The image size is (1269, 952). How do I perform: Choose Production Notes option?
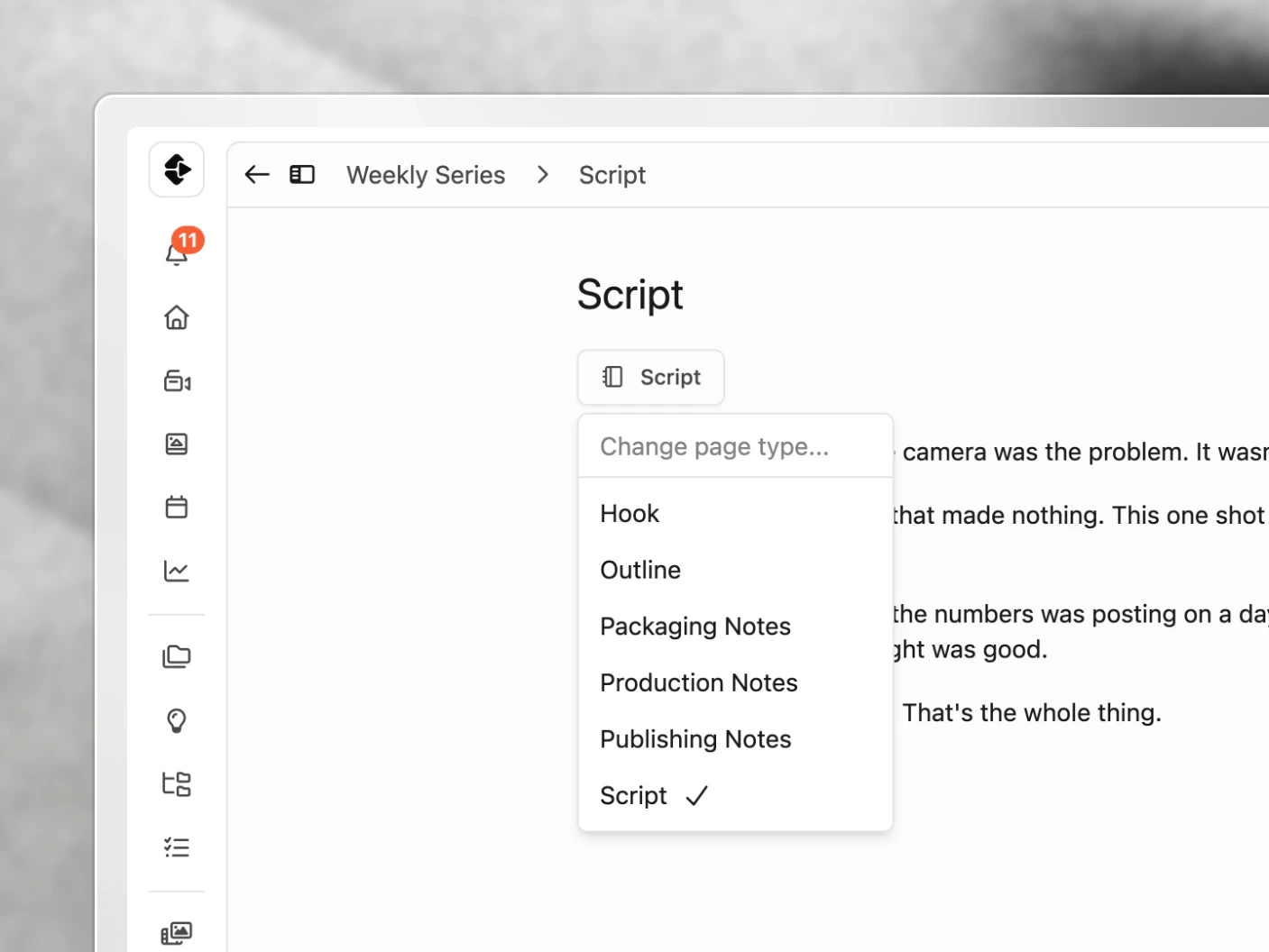tap(735, 683)
